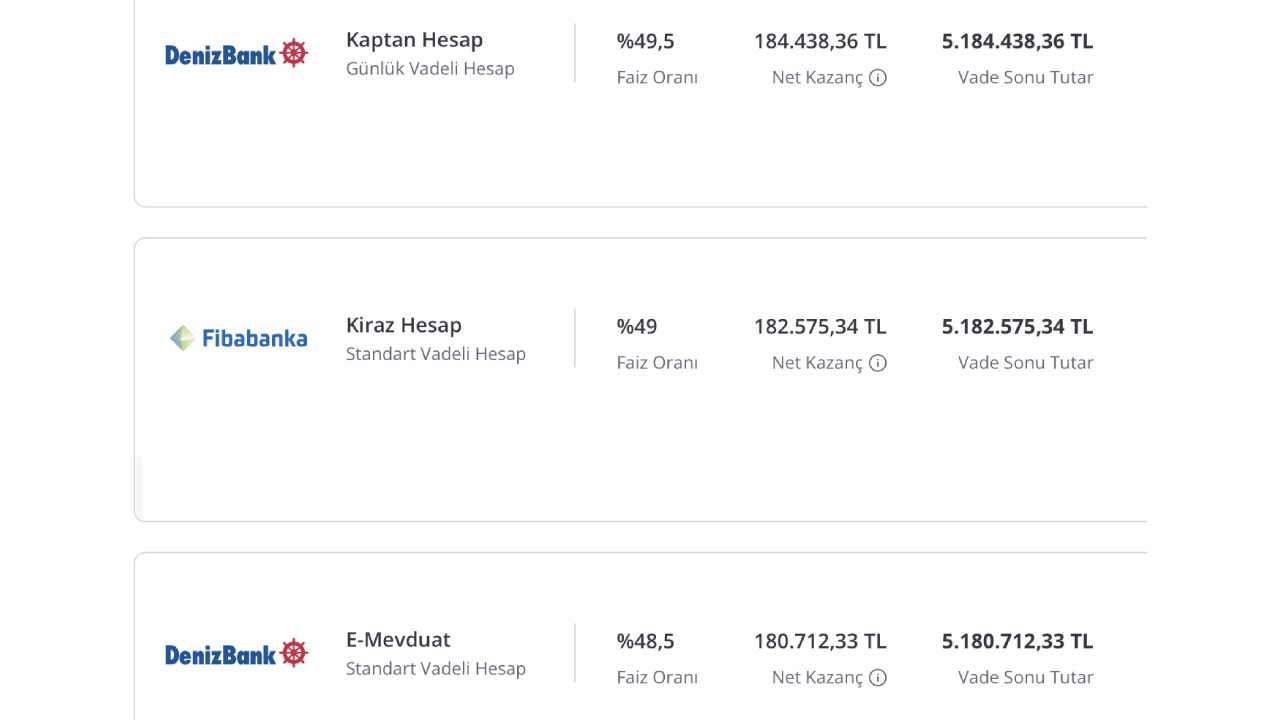Open the E-Mevduat account title
This screenshot has width=1280, height=720.
tap(398, 640)
